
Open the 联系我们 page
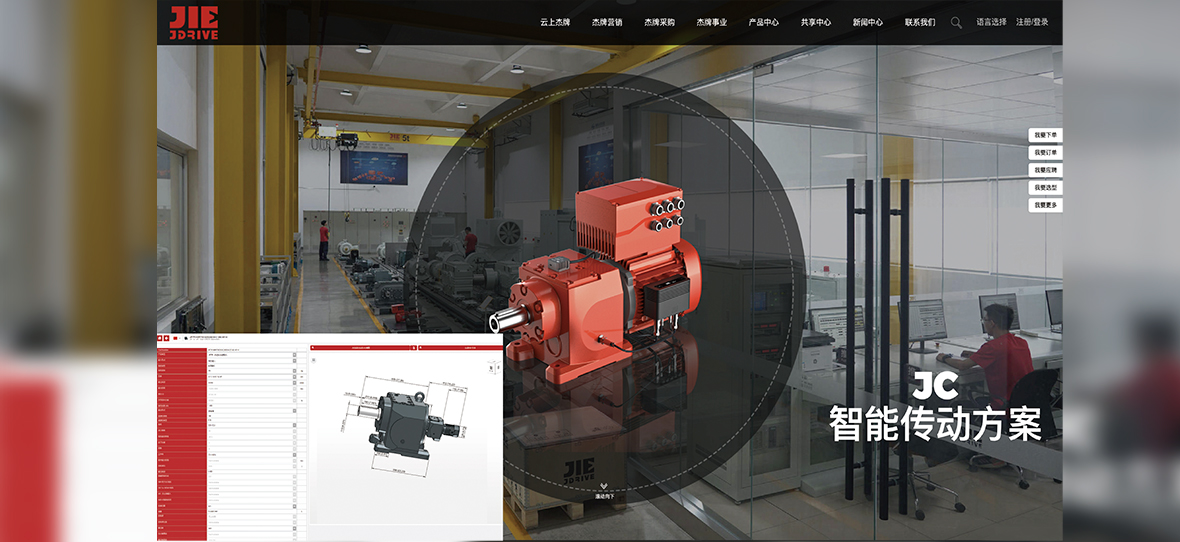pos(919,22)
